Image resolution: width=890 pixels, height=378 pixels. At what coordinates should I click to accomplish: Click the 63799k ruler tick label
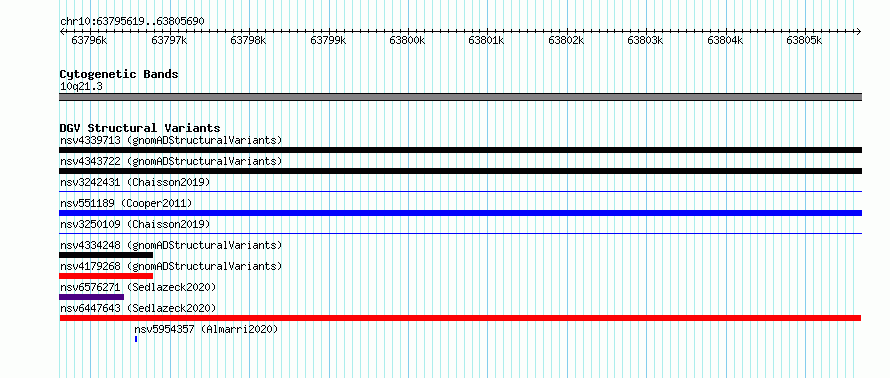coord(328,40)
